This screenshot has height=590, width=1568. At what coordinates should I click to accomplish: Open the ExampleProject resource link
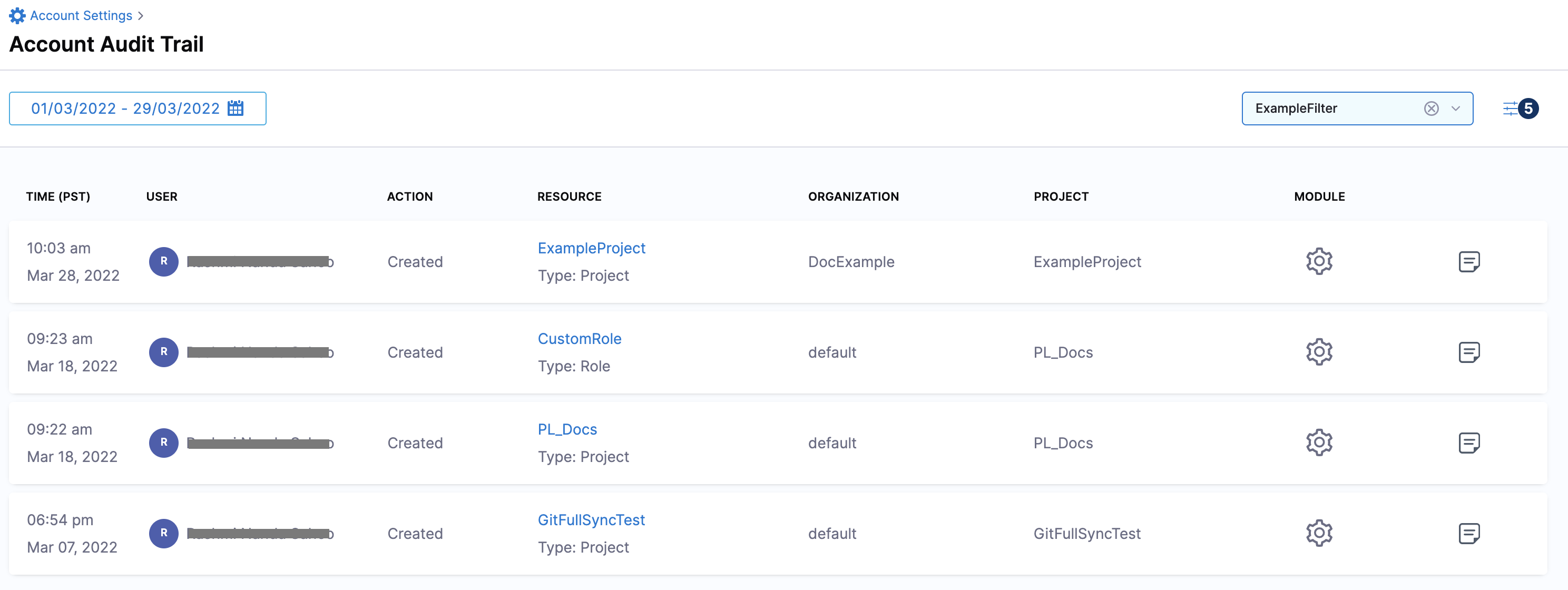[x=591, y=249]
